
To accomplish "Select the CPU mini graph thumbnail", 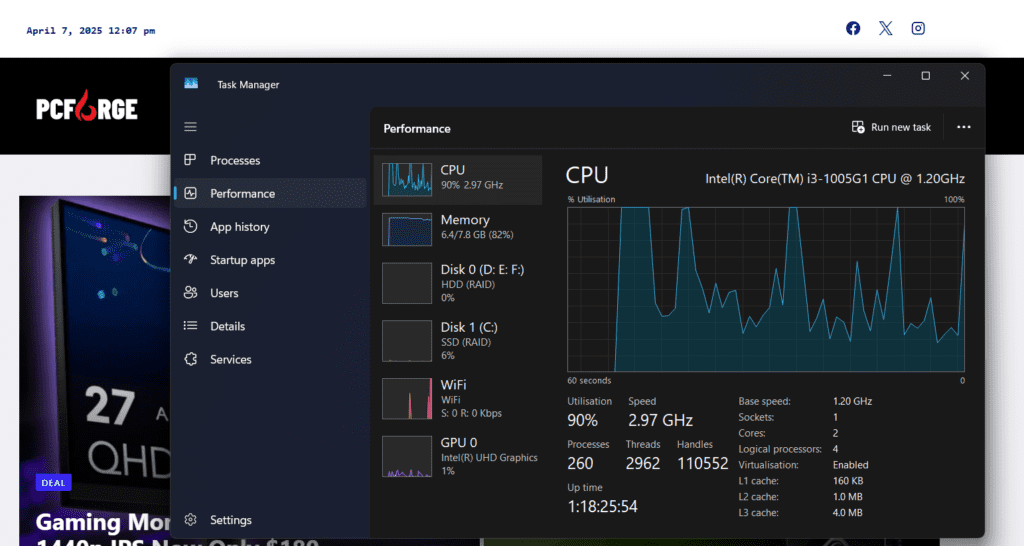I will 407,180.
